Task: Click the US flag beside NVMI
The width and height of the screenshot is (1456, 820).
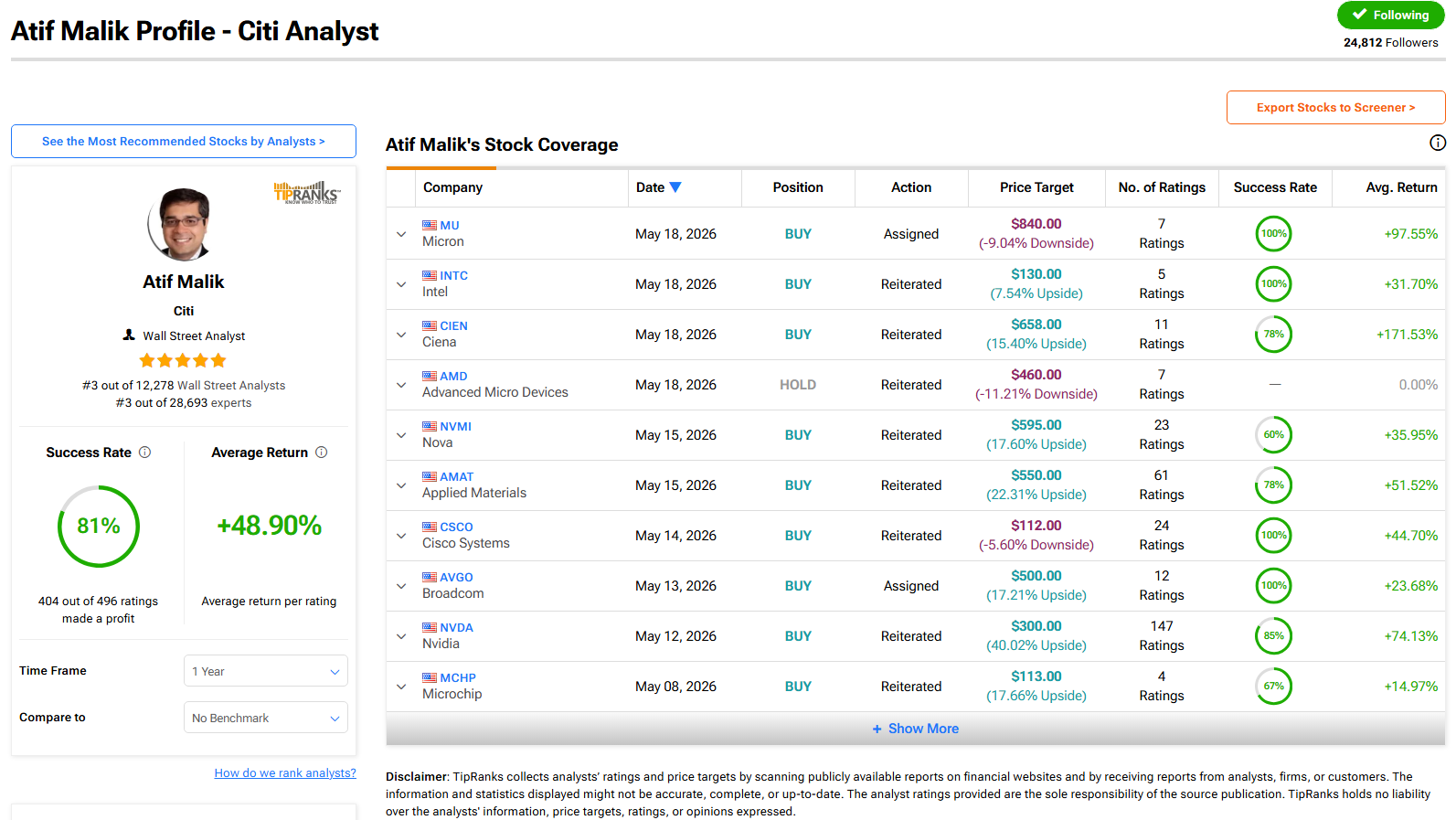Action: [x=430, y=426]
